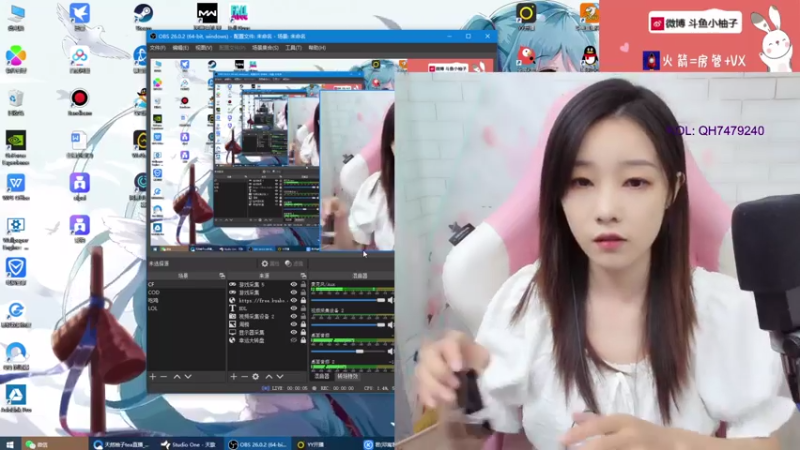Launch the MW Modern Warfare desktop shortcut
Viewport: 800px width, 450px height.
pos(207,16)
